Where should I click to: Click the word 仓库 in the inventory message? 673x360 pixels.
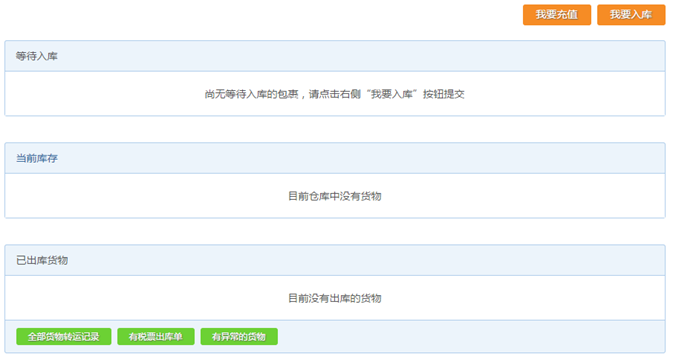click(x=319, y=196)
